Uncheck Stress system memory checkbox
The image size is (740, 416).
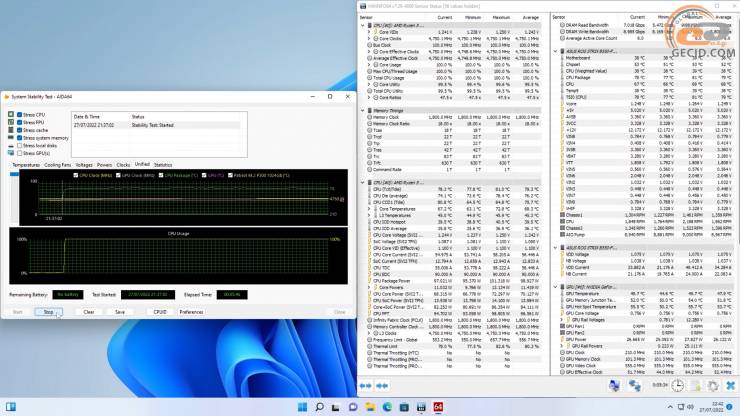tap(19, 138)
